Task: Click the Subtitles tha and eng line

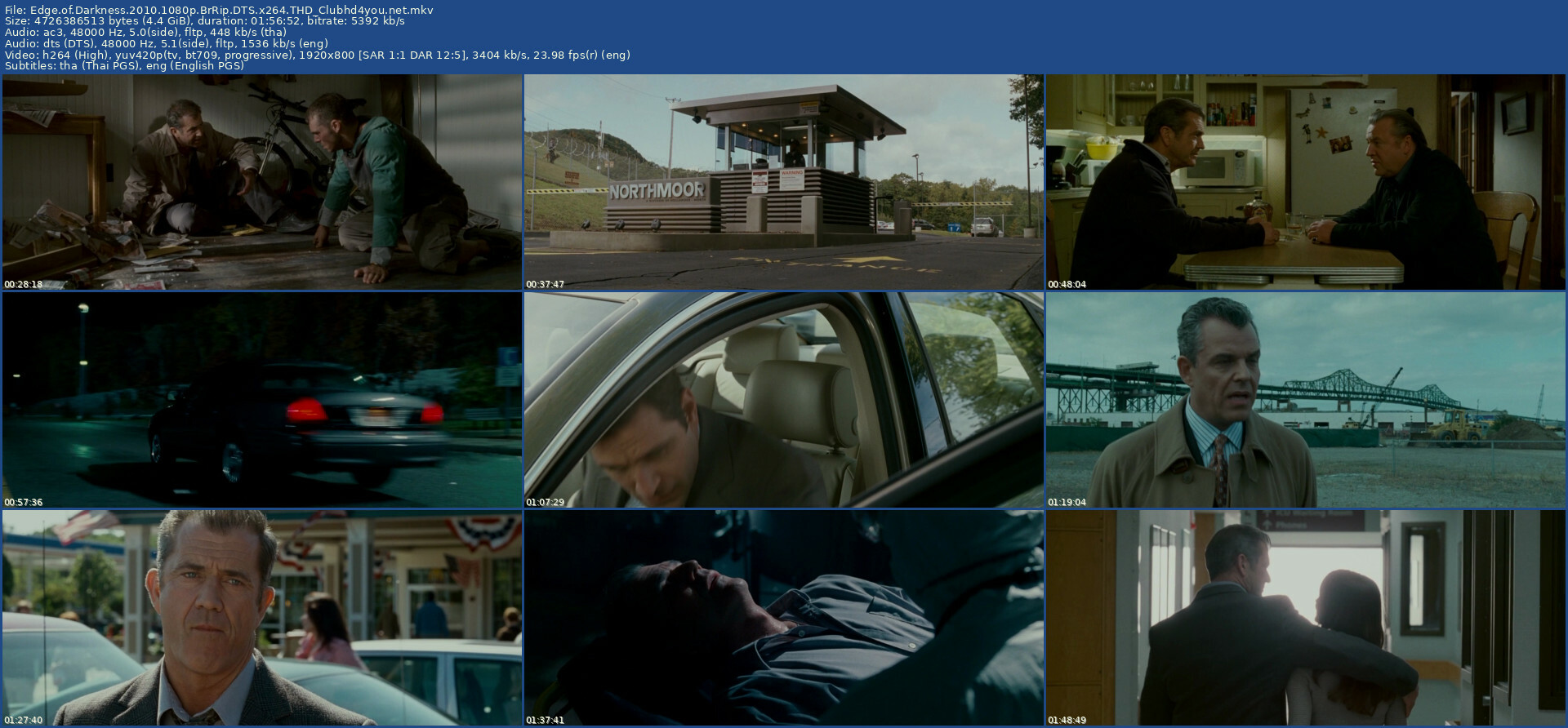Action: [124, 65]
